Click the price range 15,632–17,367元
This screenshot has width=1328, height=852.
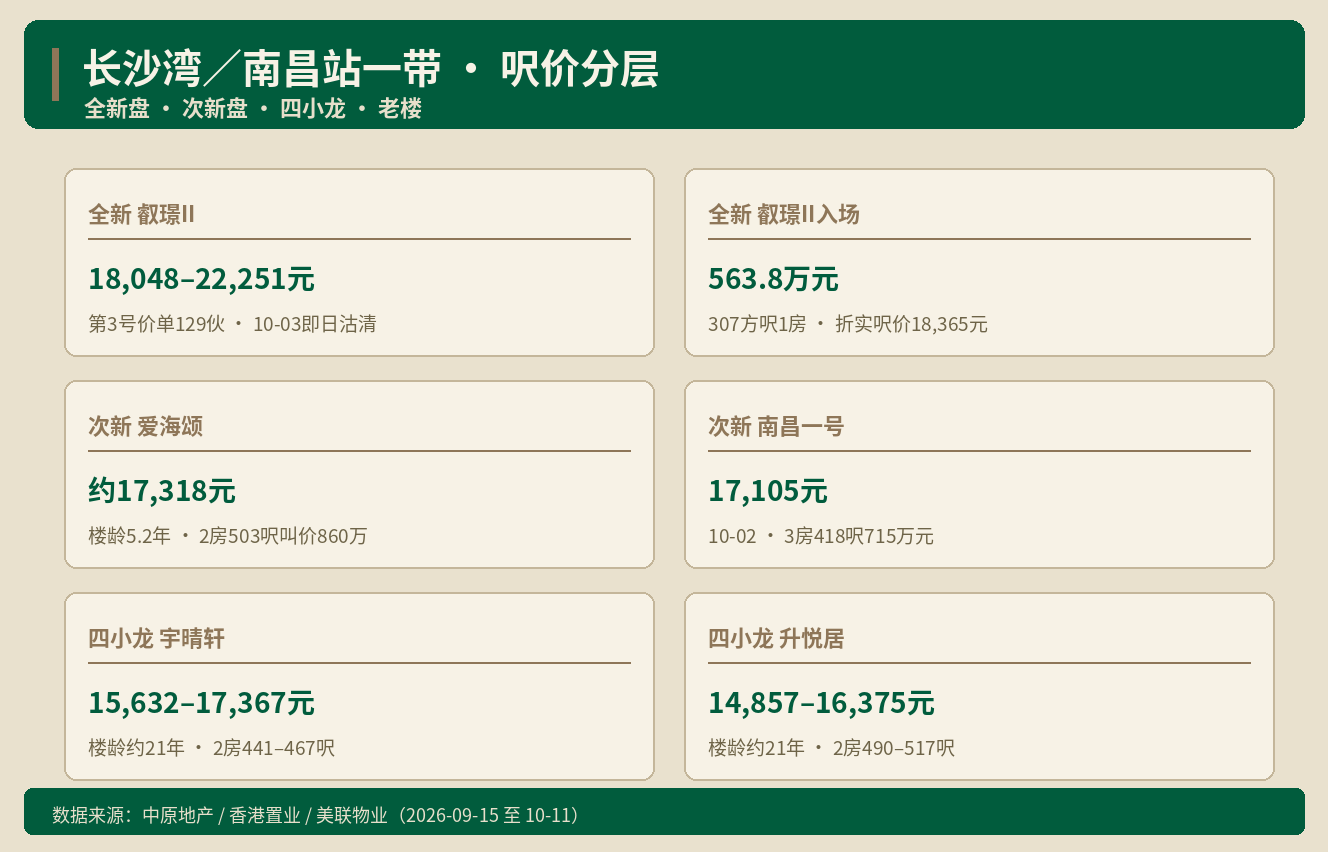pos(202,703)
